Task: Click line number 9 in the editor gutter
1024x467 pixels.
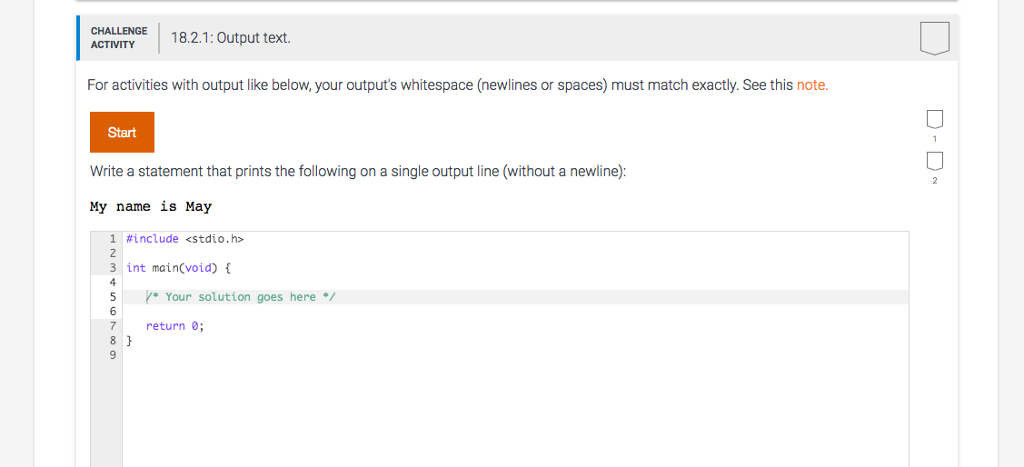Action: click(114, 355)
